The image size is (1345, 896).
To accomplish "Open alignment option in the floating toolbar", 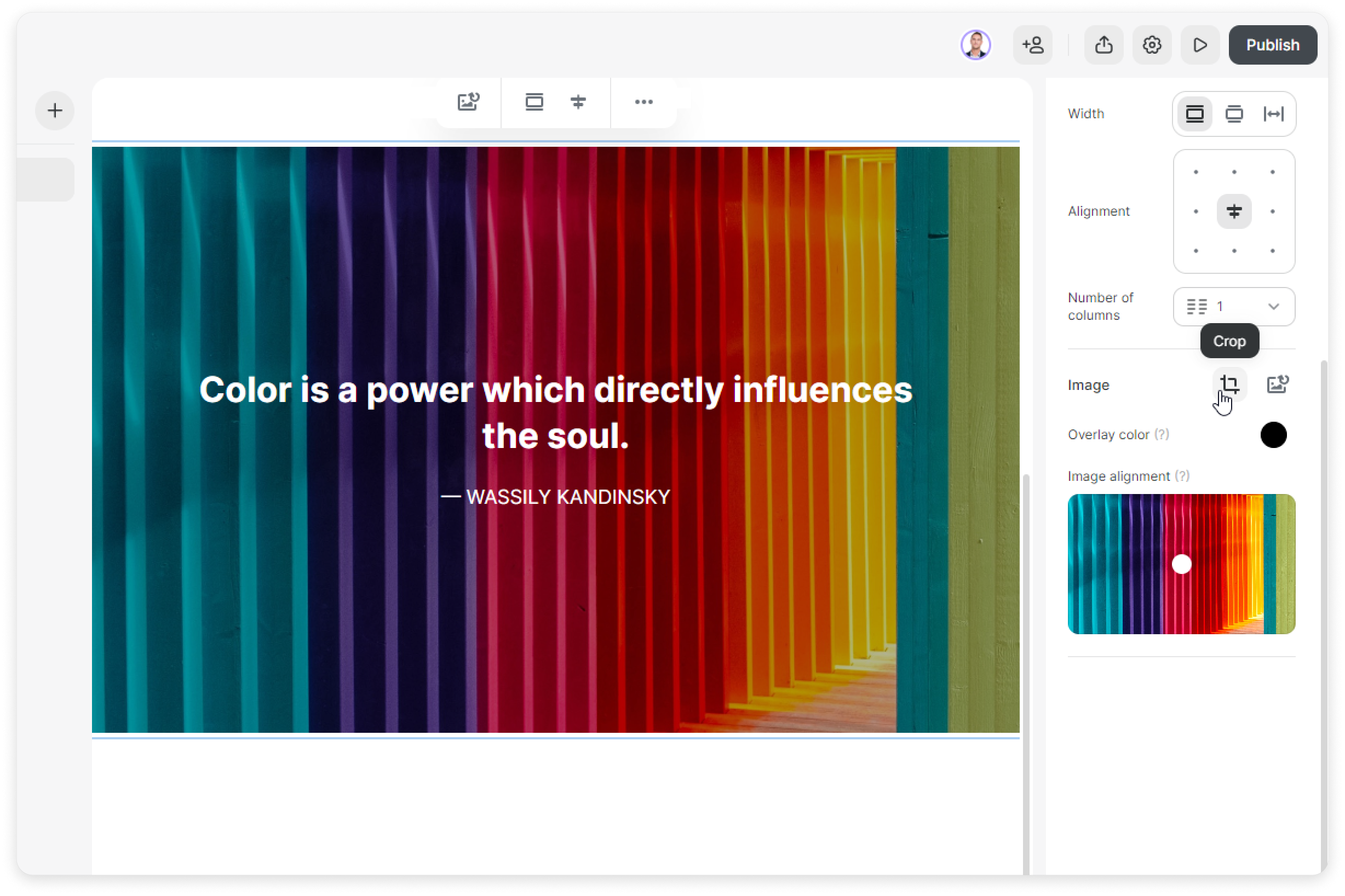I will (x=578, y=102).
